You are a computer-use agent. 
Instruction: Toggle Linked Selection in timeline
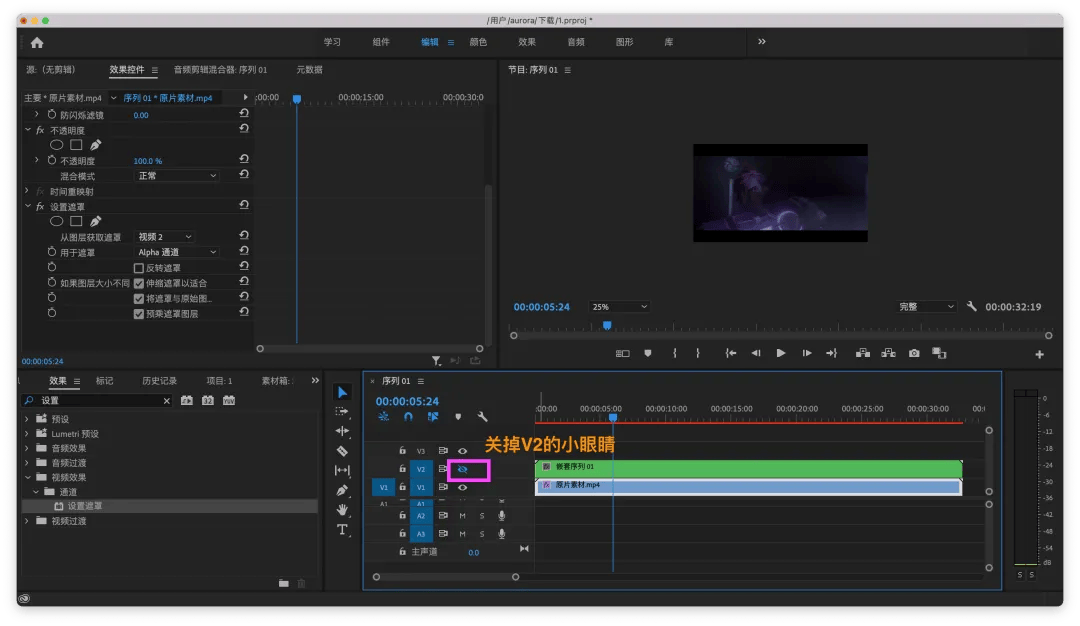[x=433, y=417]
